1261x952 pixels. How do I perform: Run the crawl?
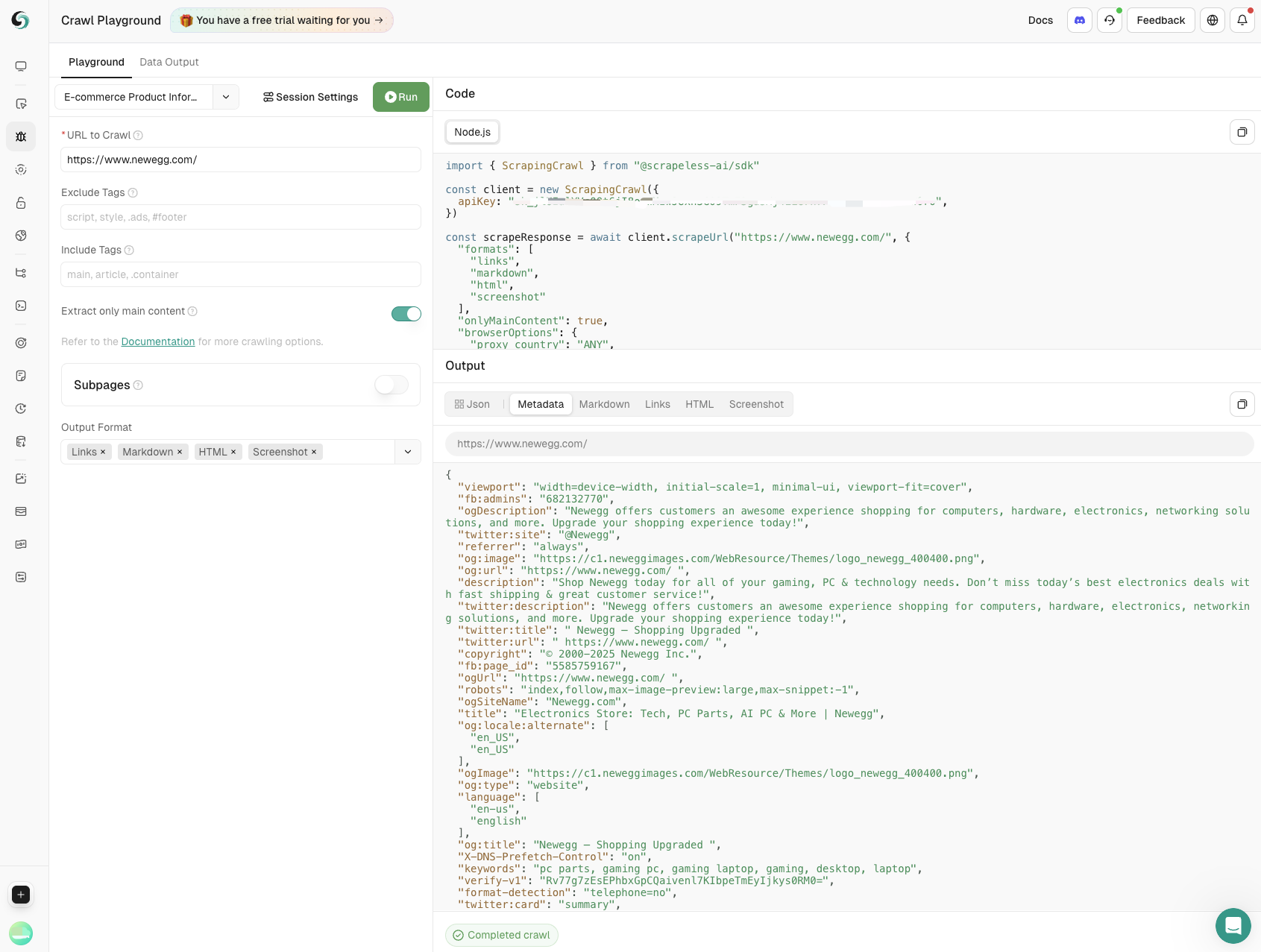[x=401, y=97]
